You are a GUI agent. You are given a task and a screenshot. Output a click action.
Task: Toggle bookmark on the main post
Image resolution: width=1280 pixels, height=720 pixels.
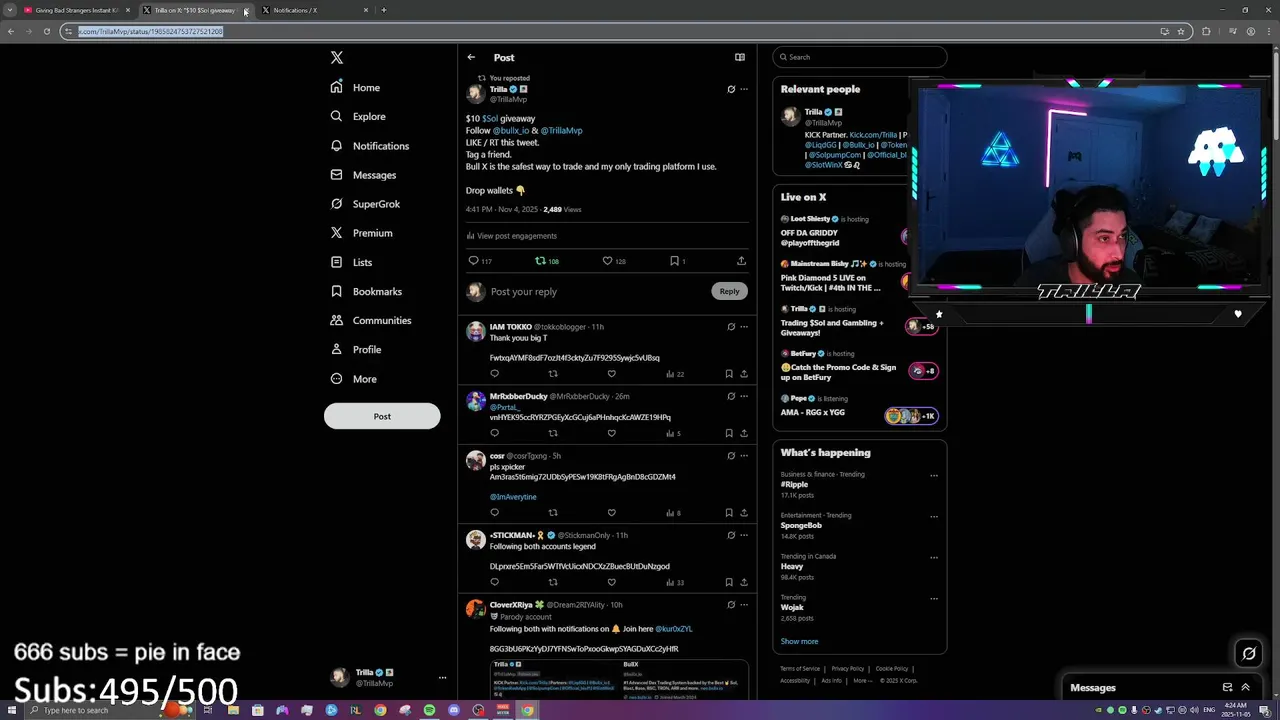click(x=677, y=261)
